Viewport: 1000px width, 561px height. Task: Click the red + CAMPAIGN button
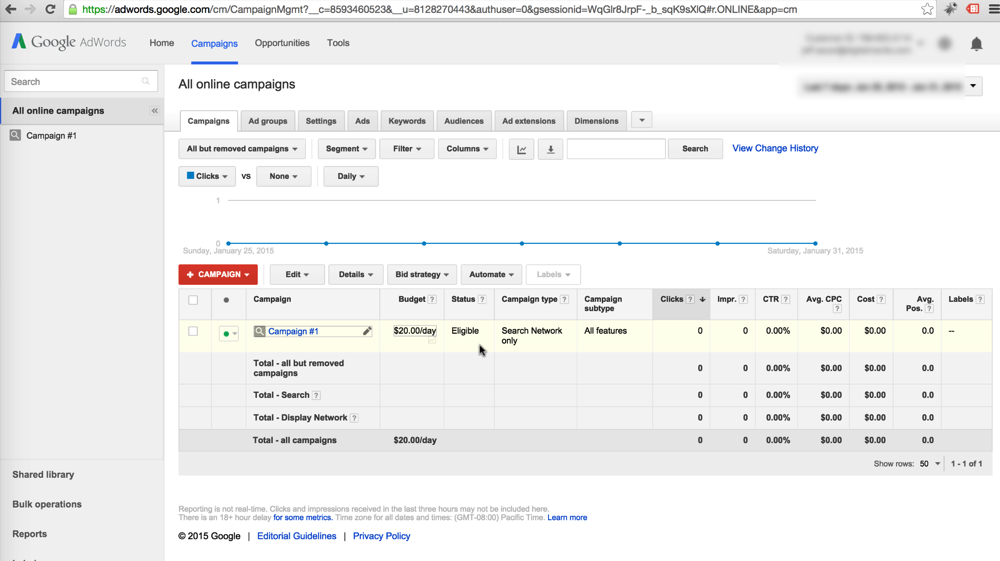[x=218, y=275]
